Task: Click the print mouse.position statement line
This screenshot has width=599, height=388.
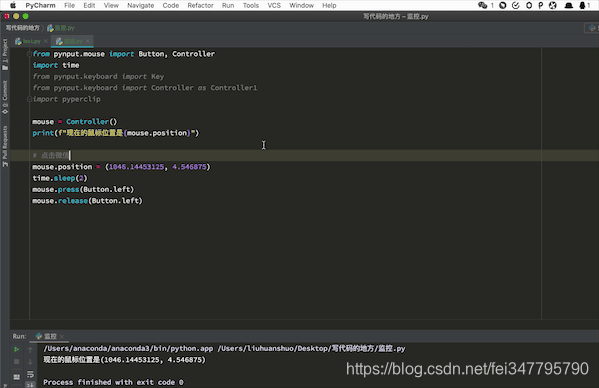Action: click(x=116, y=133)
